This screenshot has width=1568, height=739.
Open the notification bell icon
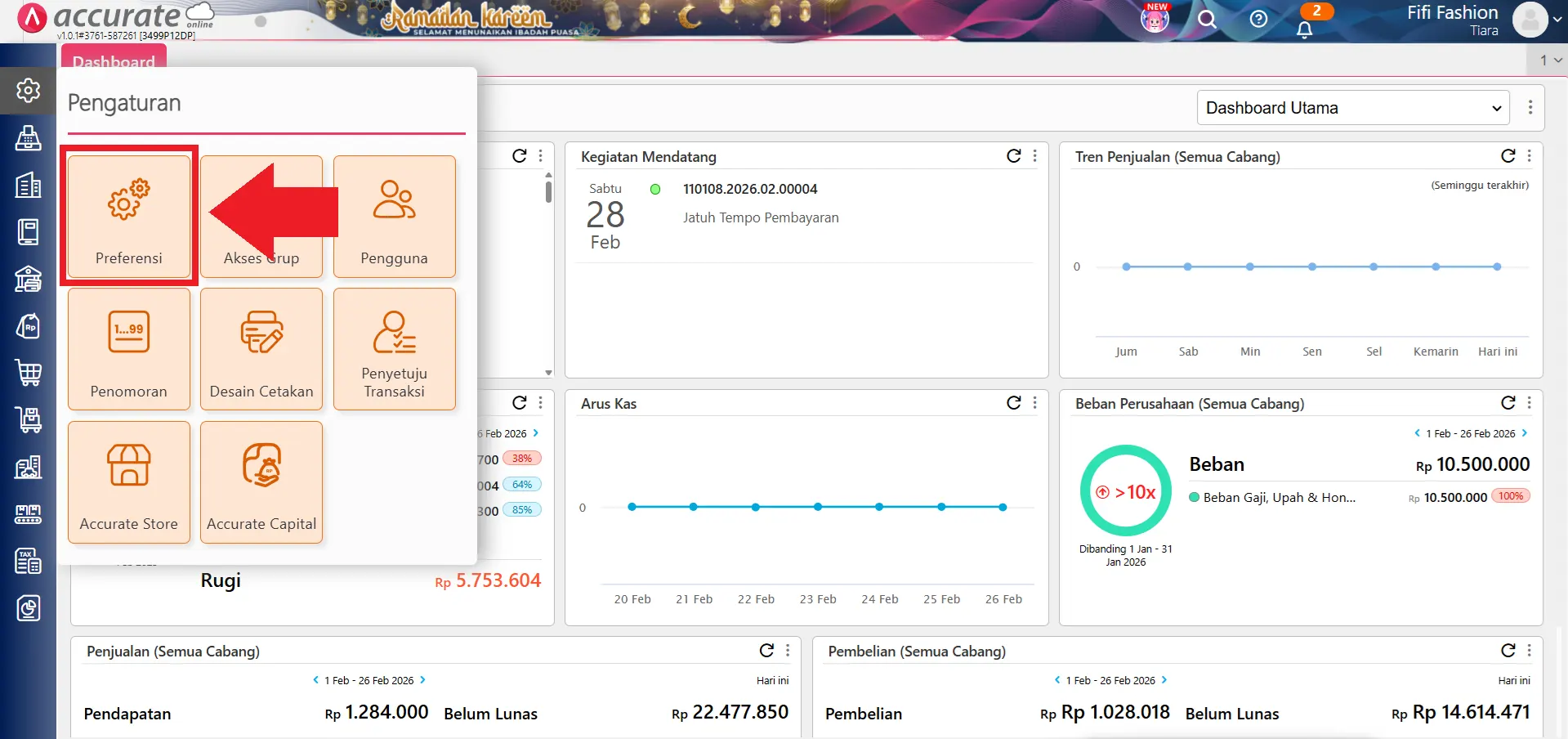pyautogui.click(x=1305, y=29)
